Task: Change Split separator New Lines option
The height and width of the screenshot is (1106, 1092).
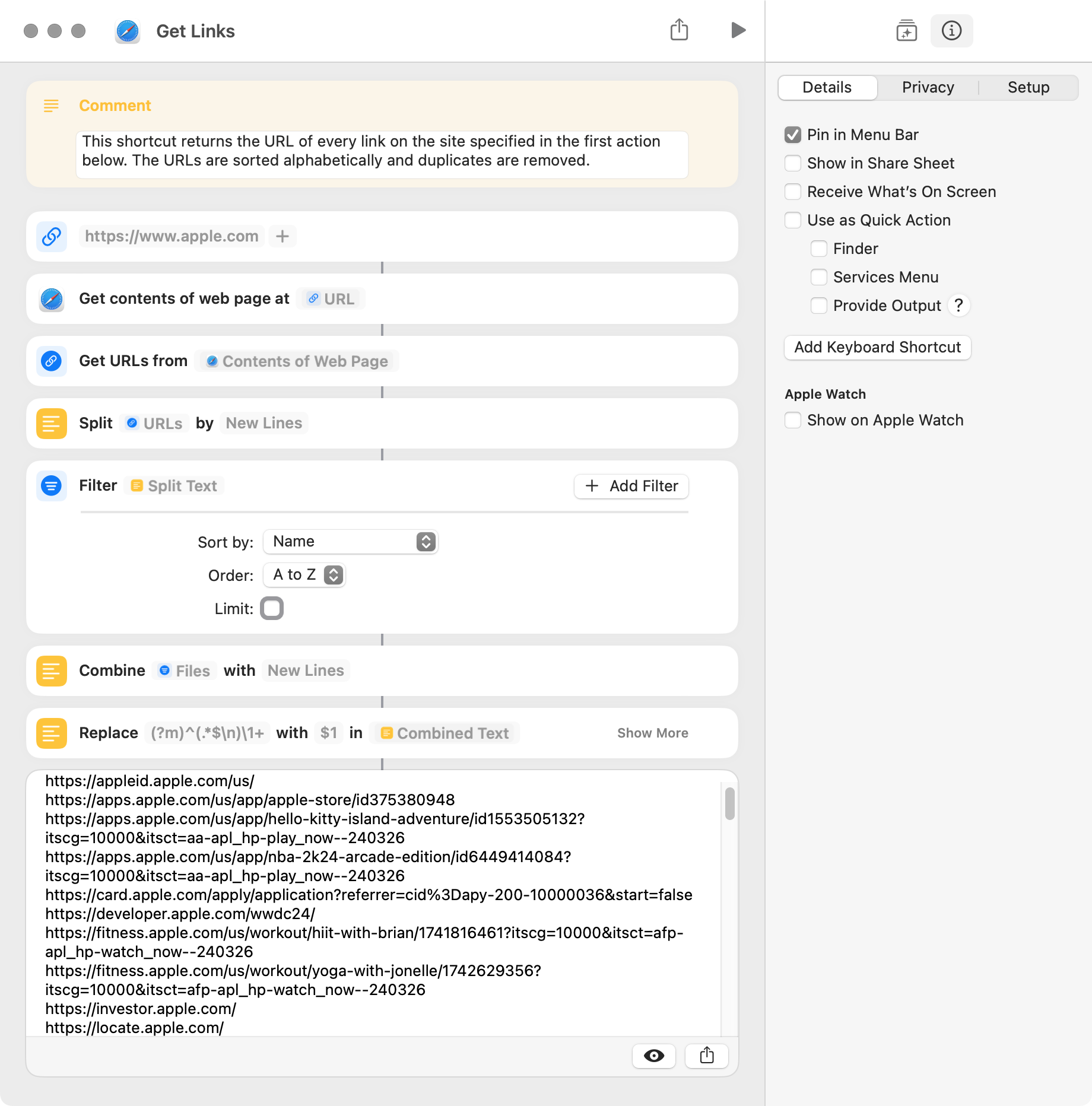Action: [x=264, y=423]
